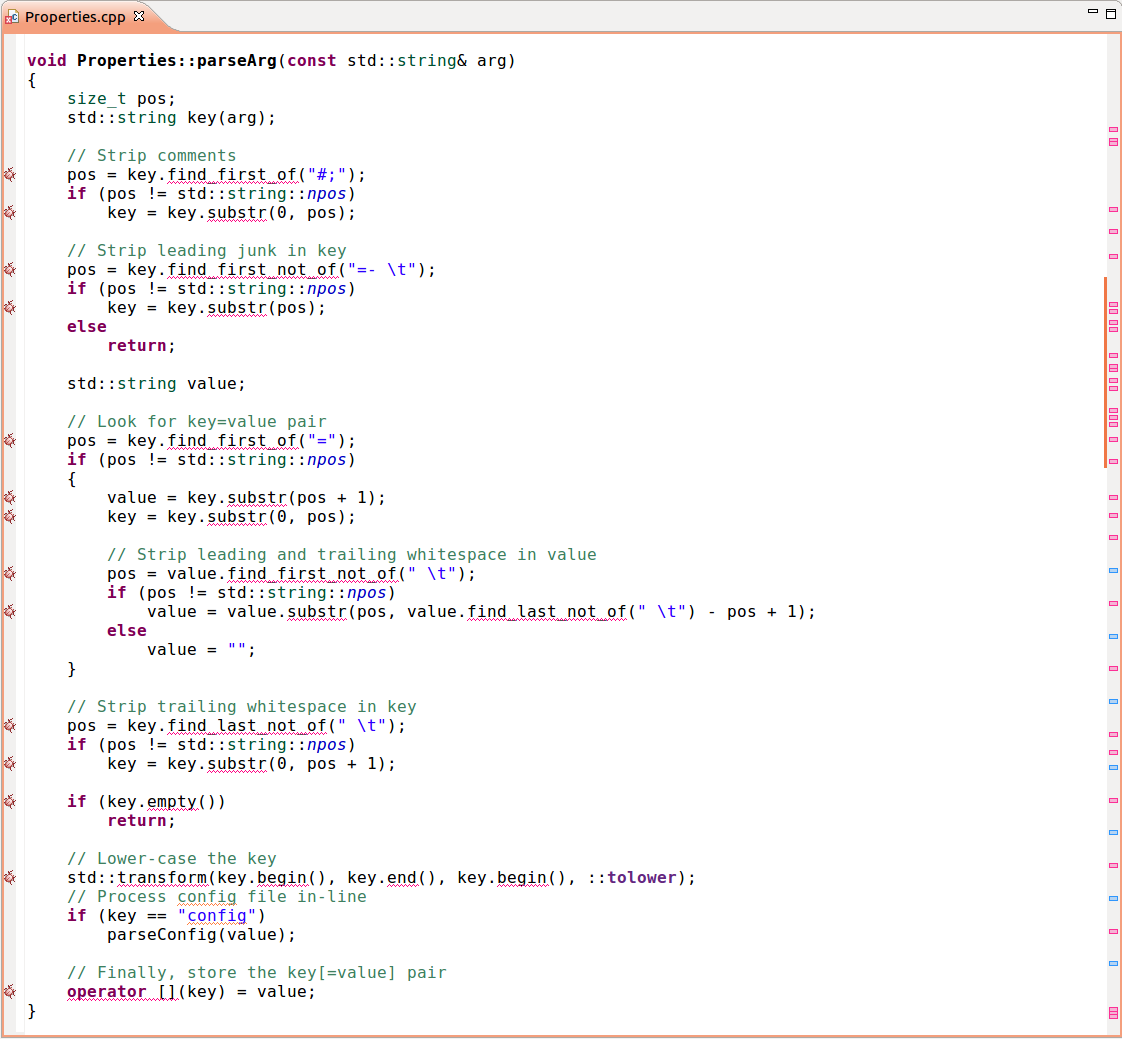
Task: Click the C++ file icon on the editor tab
Action: coord(13,17)
